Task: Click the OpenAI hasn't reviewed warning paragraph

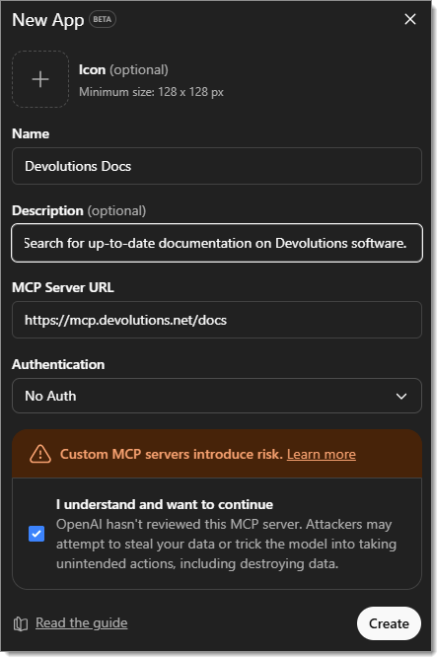Action: (226, 544)
